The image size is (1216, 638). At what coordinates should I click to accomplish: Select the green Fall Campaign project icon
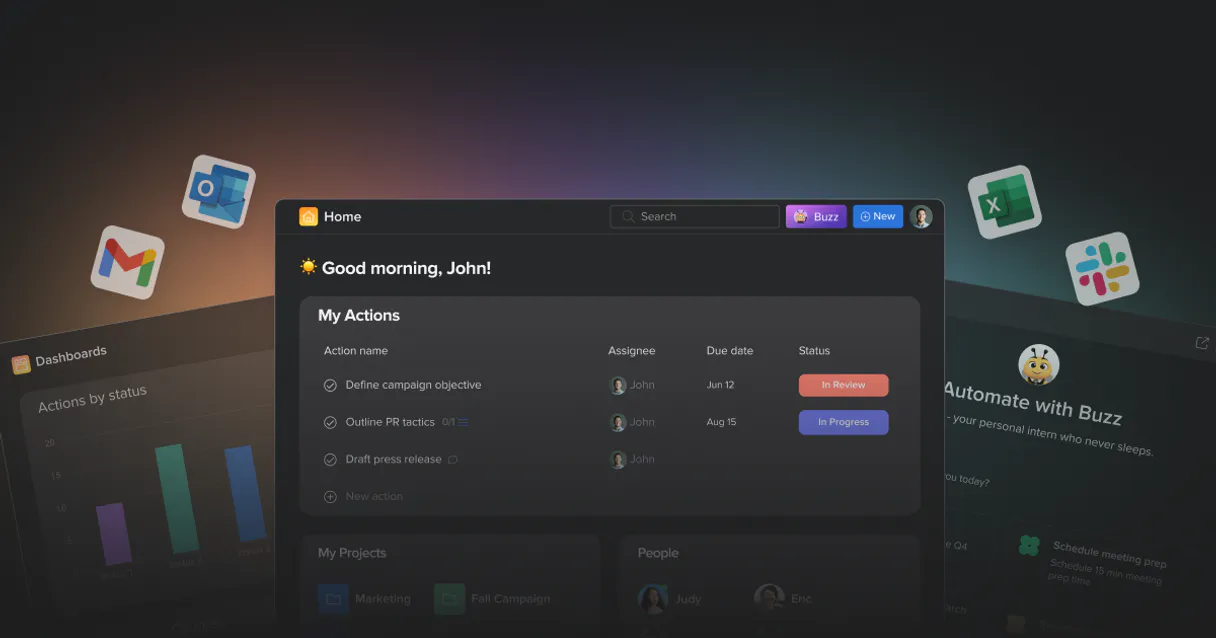pos(448,598)
